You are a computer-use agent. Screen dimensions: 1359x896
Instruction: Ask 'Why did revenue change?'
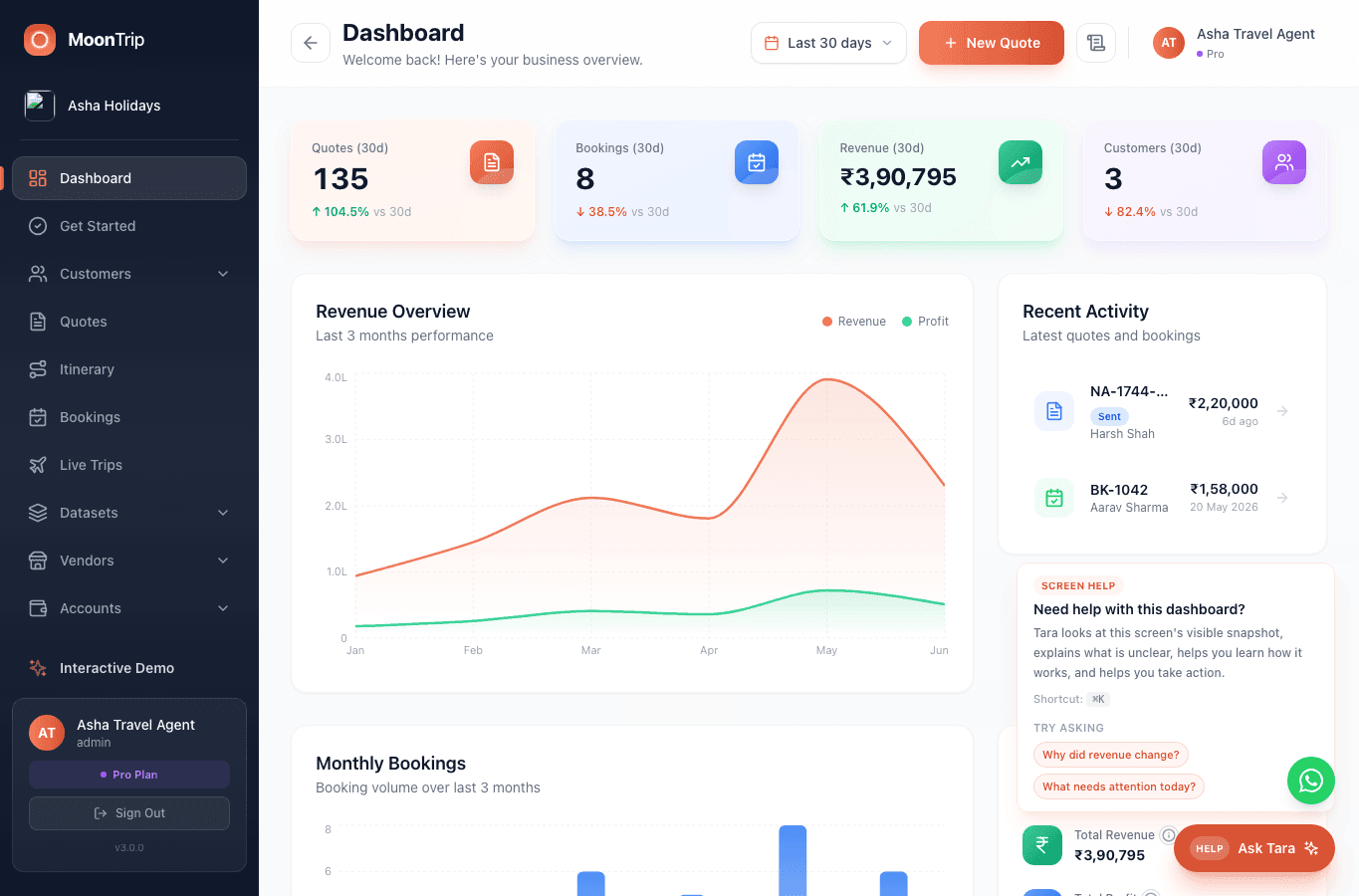point(1111,755)
